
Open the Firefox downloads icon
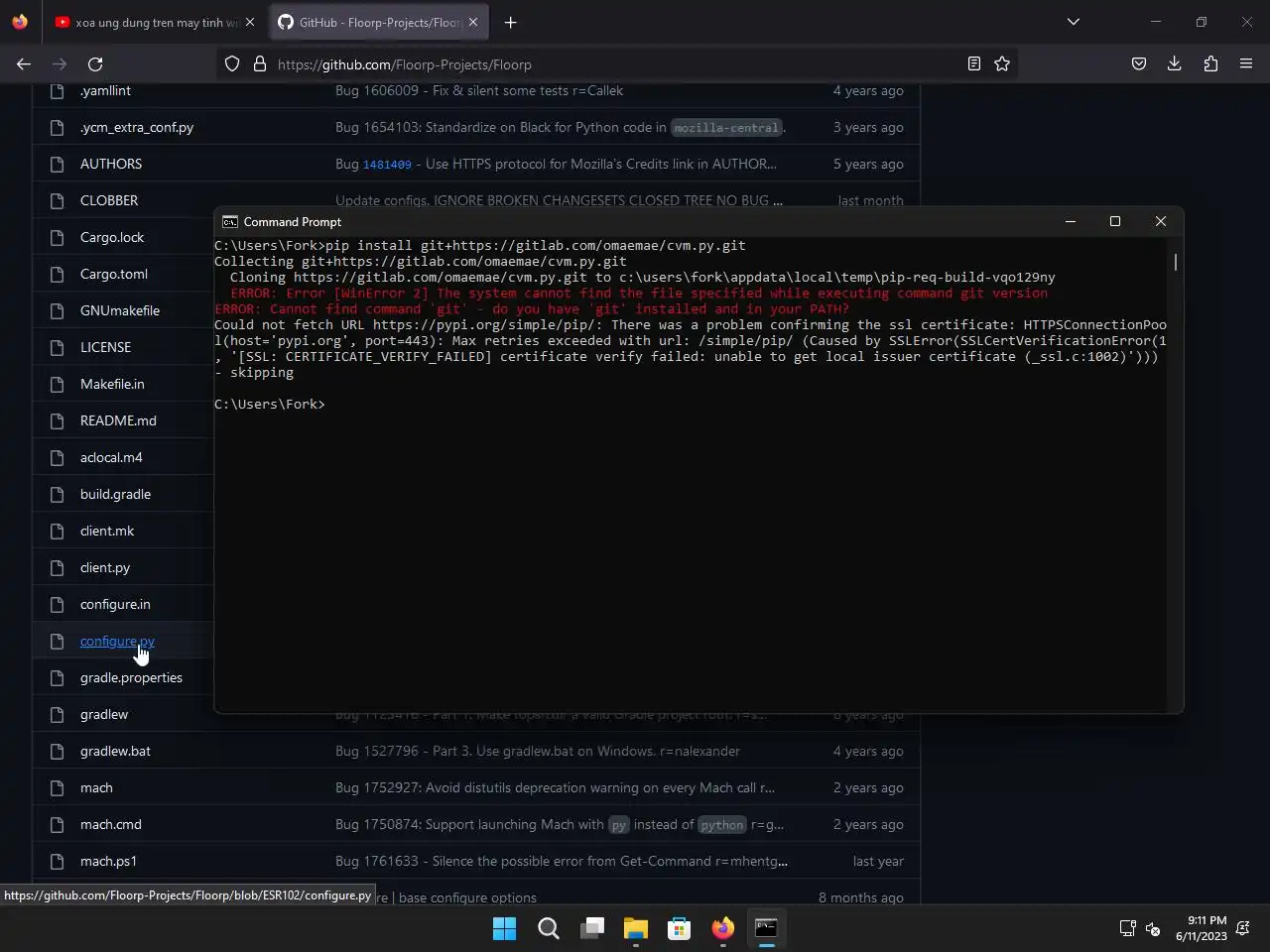click(x=1175, y=64)
